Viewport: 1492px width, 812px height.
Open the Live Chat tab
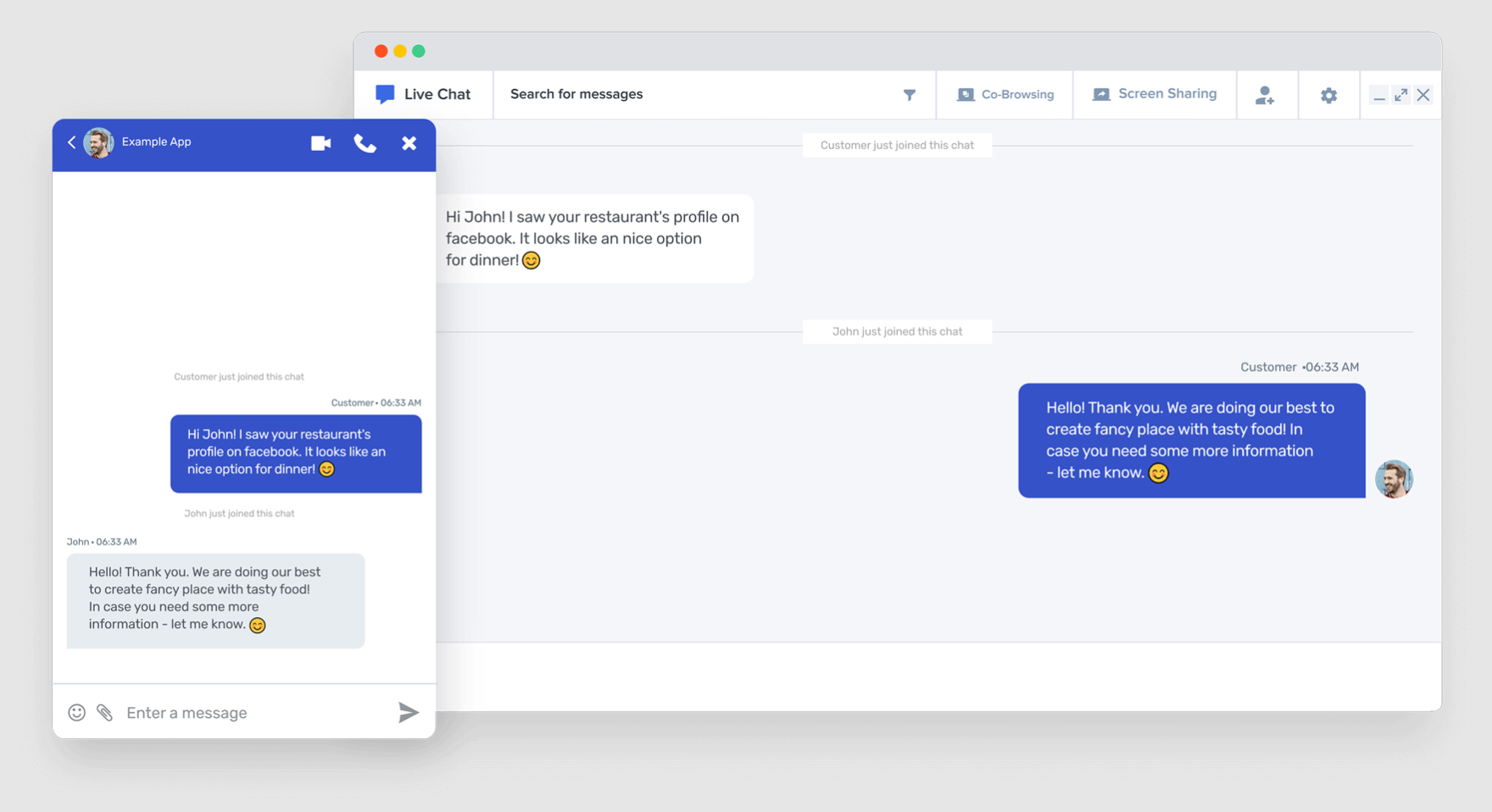click(x=423, y=94)
